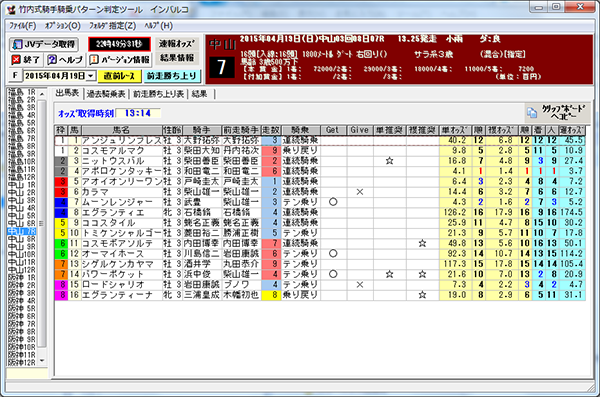Image resolution: width=600 pixels, height=397 pixels.
Task: Click the 連オッズ column header
Action: pos(571,130)
